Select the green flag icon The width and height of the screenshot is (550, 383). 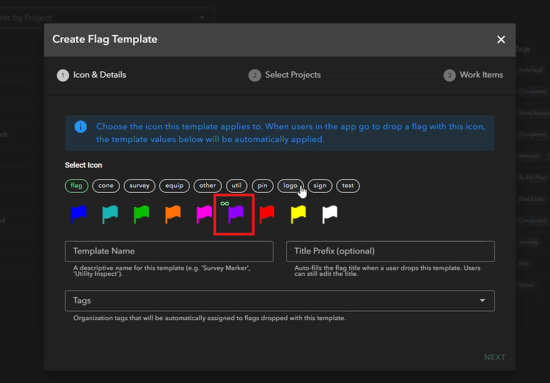(141, 214)
